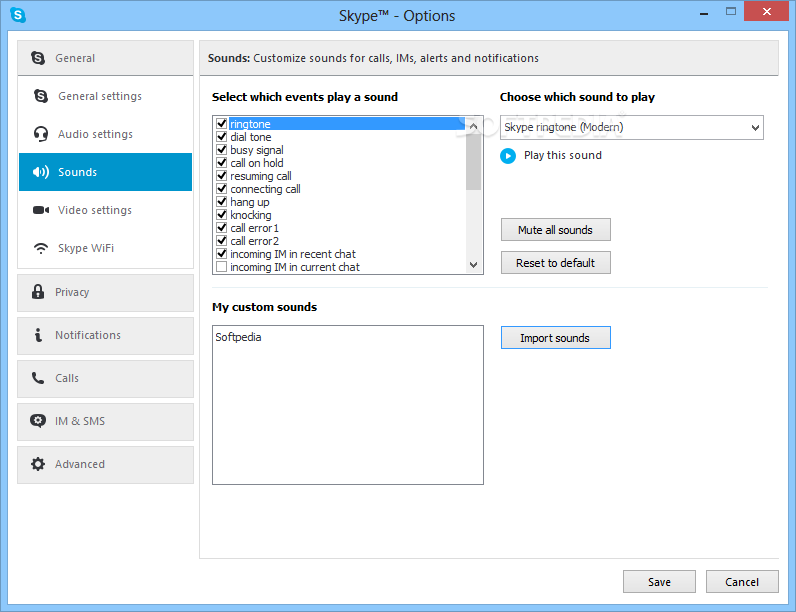
Task: Open the Skype ringtone (Modern) dropdown
Action: (632, 127)
